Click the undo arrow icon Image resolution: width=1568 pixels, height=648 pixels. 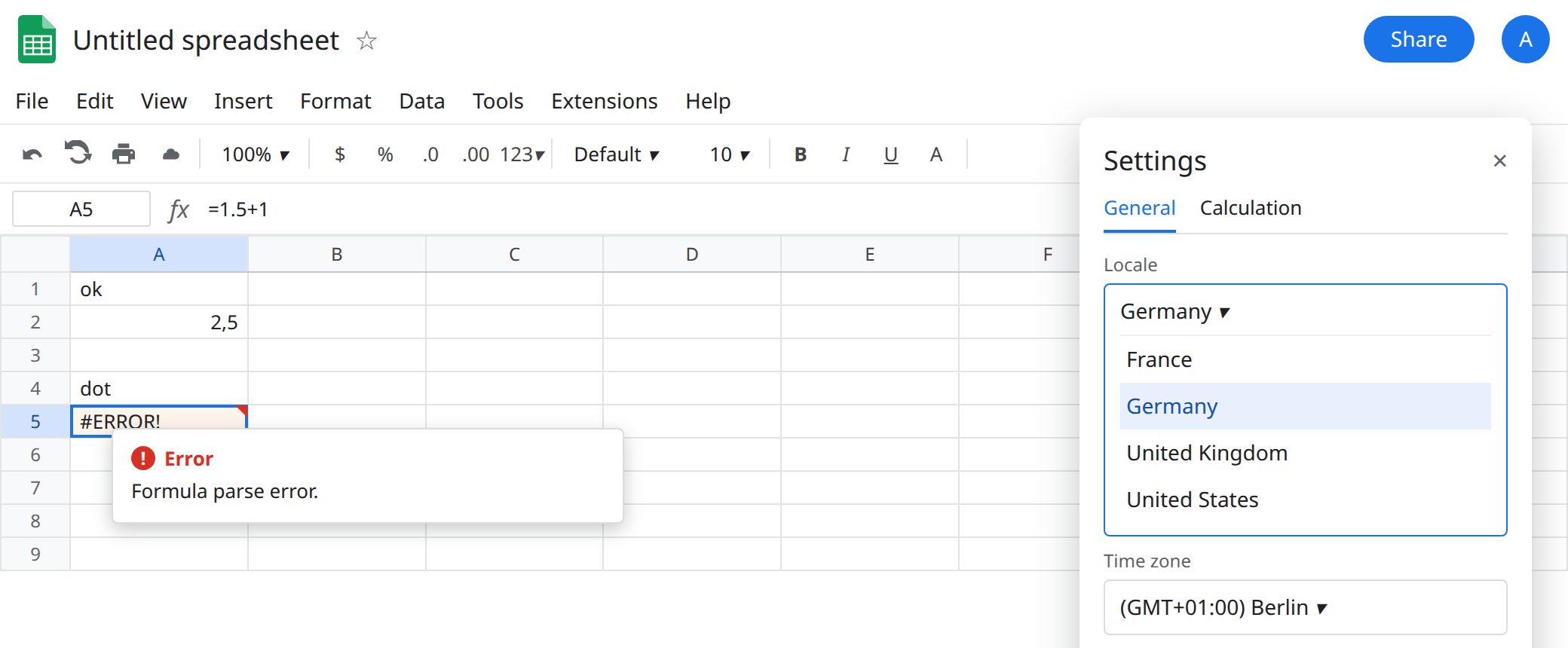[32, 154]
